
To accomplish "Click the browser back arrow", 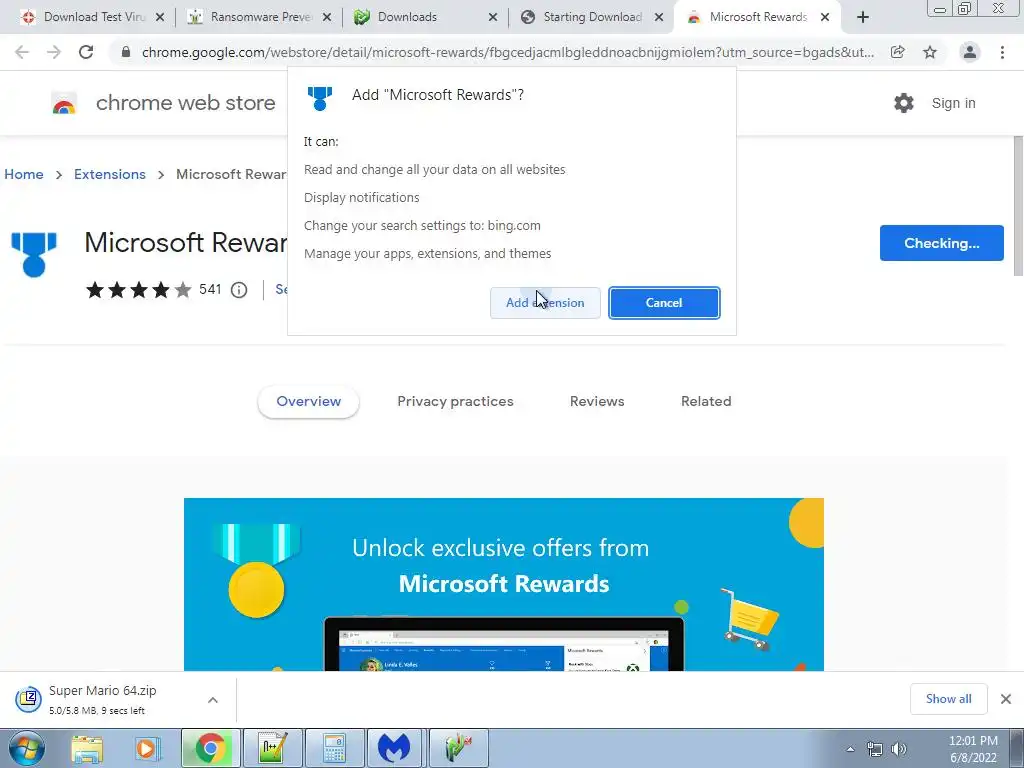I will [22, 52].
